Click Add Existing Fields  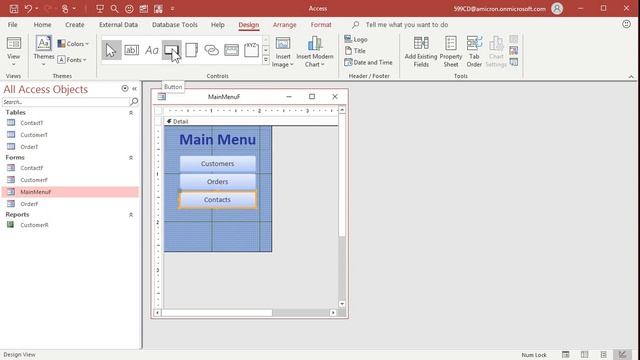(x=421, y=52)
